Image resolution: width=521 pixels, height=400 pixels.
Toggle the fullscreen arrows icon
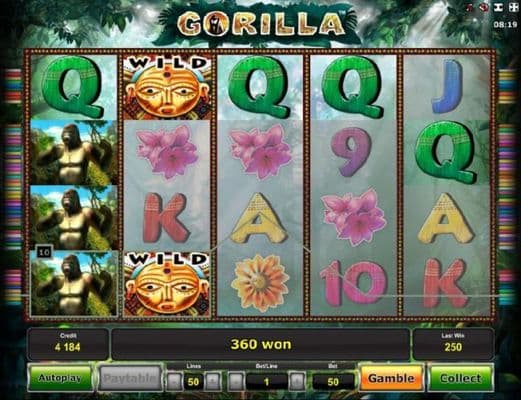click(x=513, y=8)
